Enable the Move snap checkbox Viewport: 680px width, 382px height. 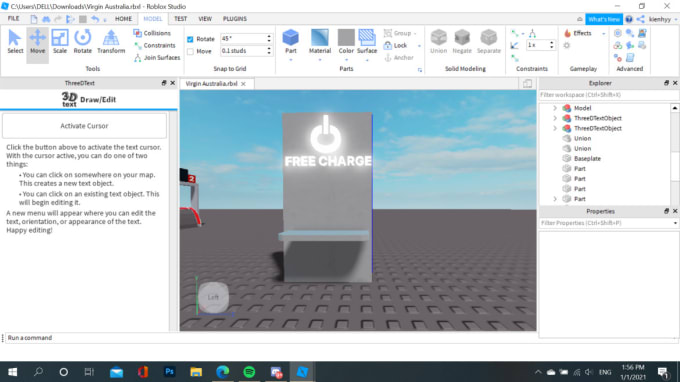click(190, 51)
